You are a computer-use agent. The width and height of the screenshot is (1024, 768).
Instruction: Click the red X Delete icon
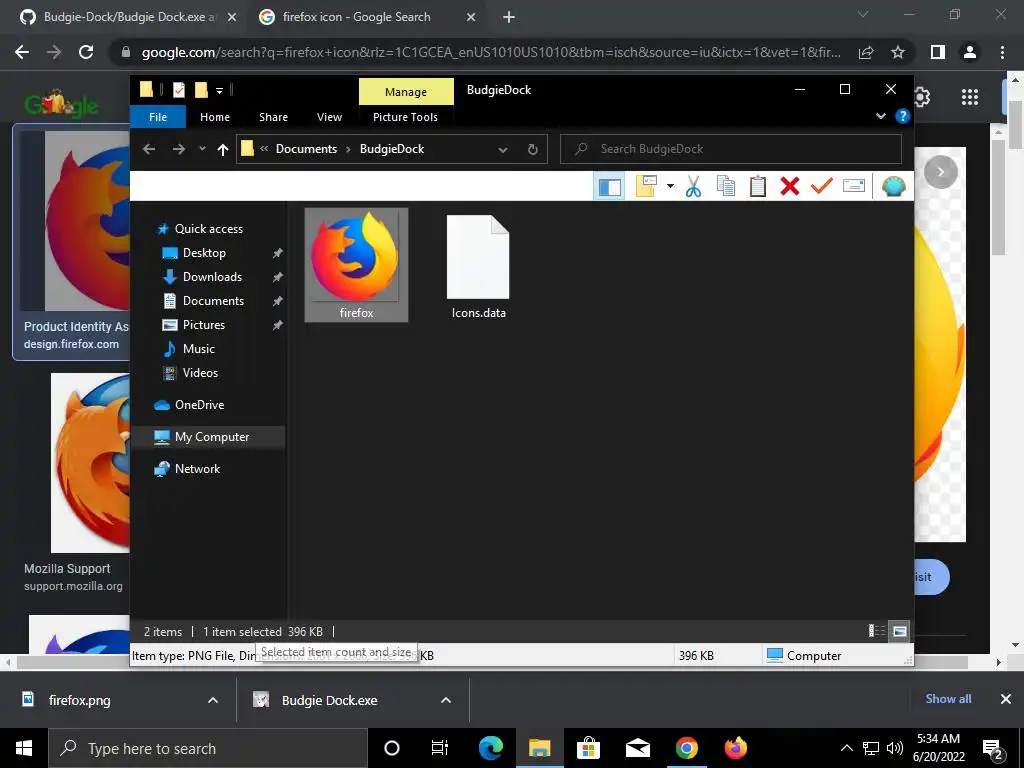click(790, 186)
